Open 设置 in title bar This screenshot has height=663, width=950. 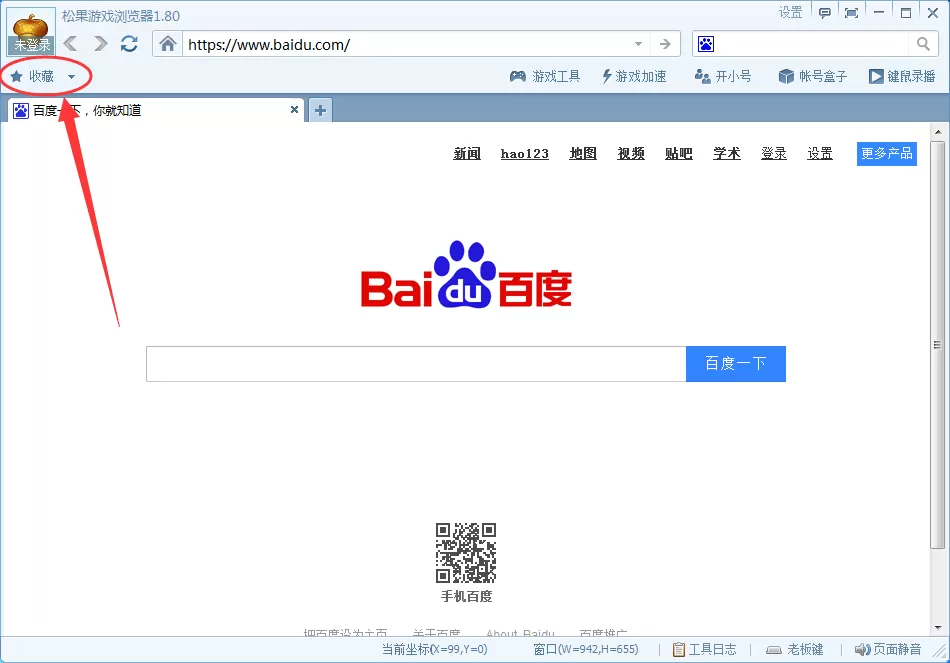click(x=791, y=13)
